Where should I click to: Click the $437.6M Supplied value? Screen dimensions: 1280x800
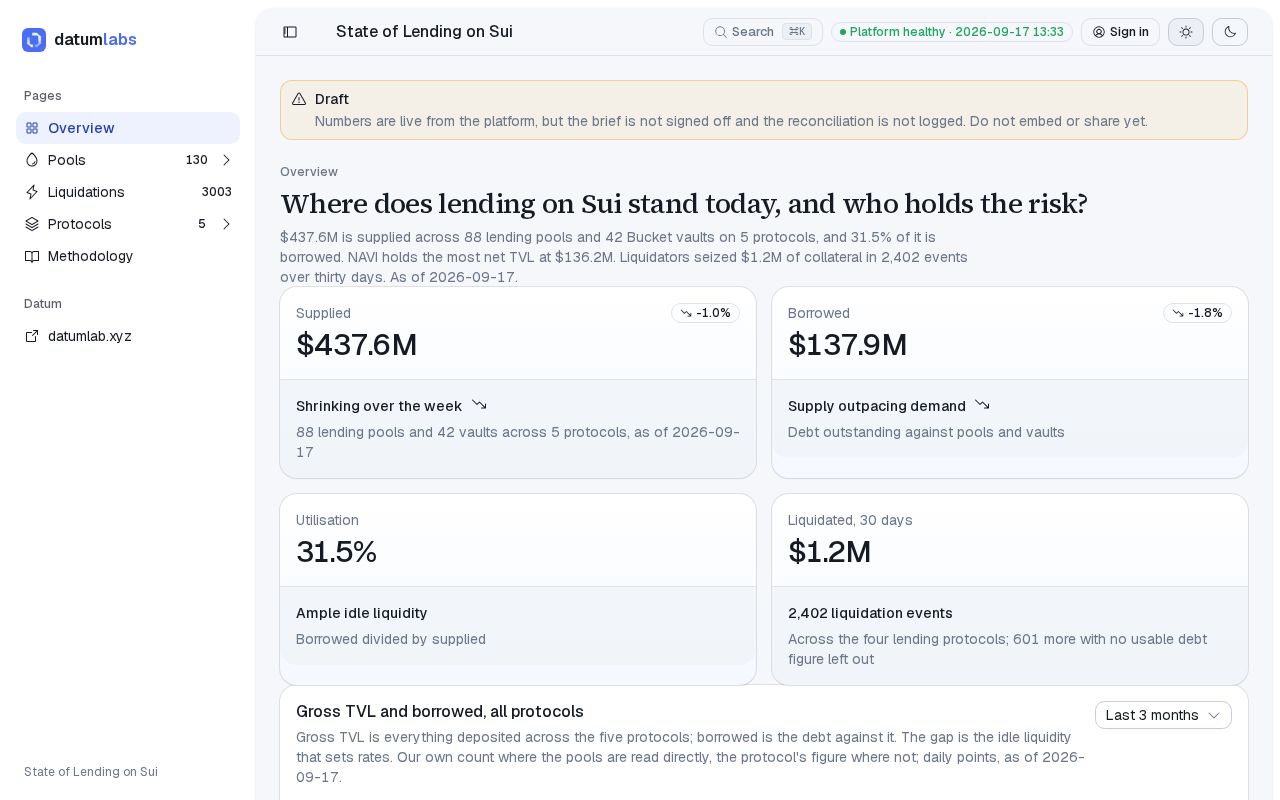pyautogui.click(x=357, y=345)
